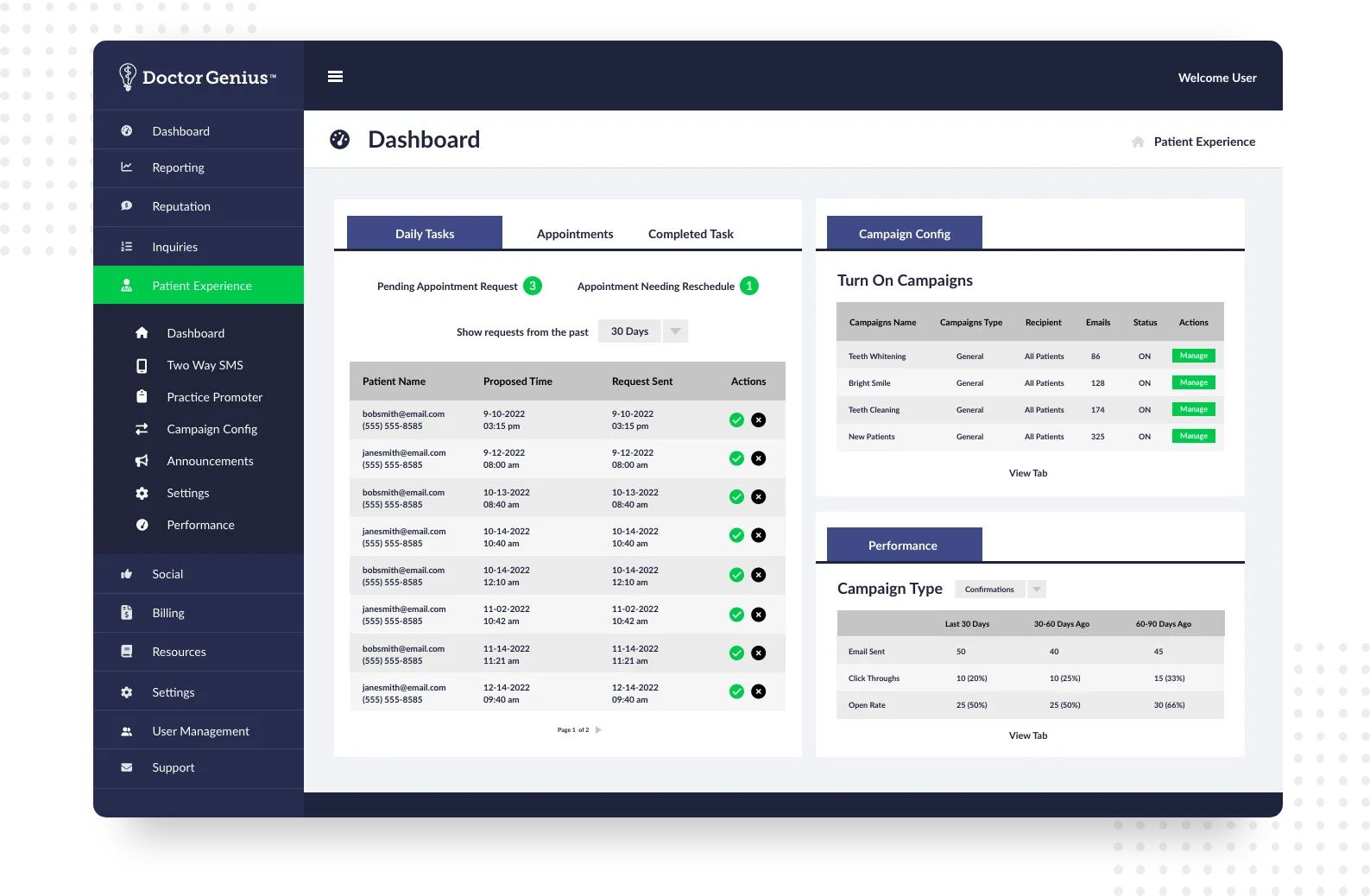Open the 30 Days range dropdown
Image resolution: width=1370 pixels, height=896 pixels.
coord(675,331)
